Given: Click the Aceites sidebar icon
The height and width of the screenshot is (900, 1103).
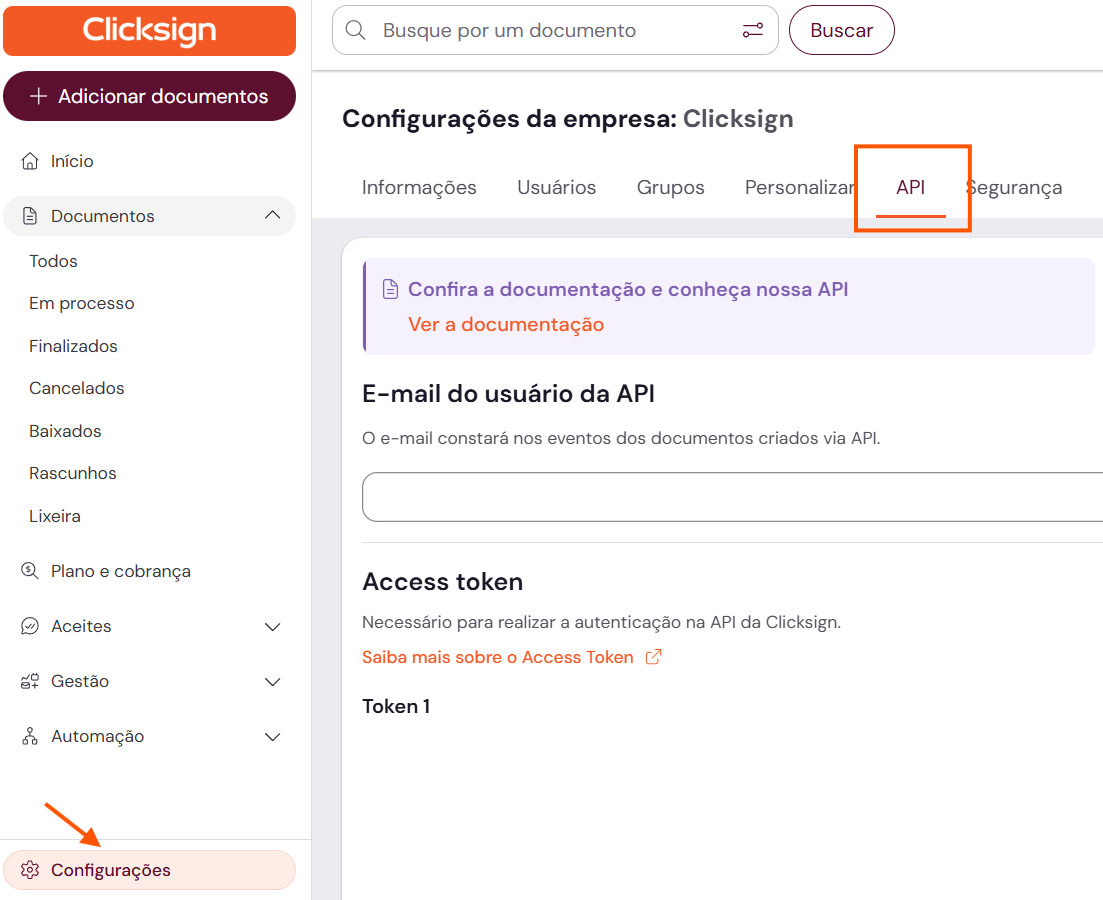Looking at the screenshot, I should click(30, 626).
